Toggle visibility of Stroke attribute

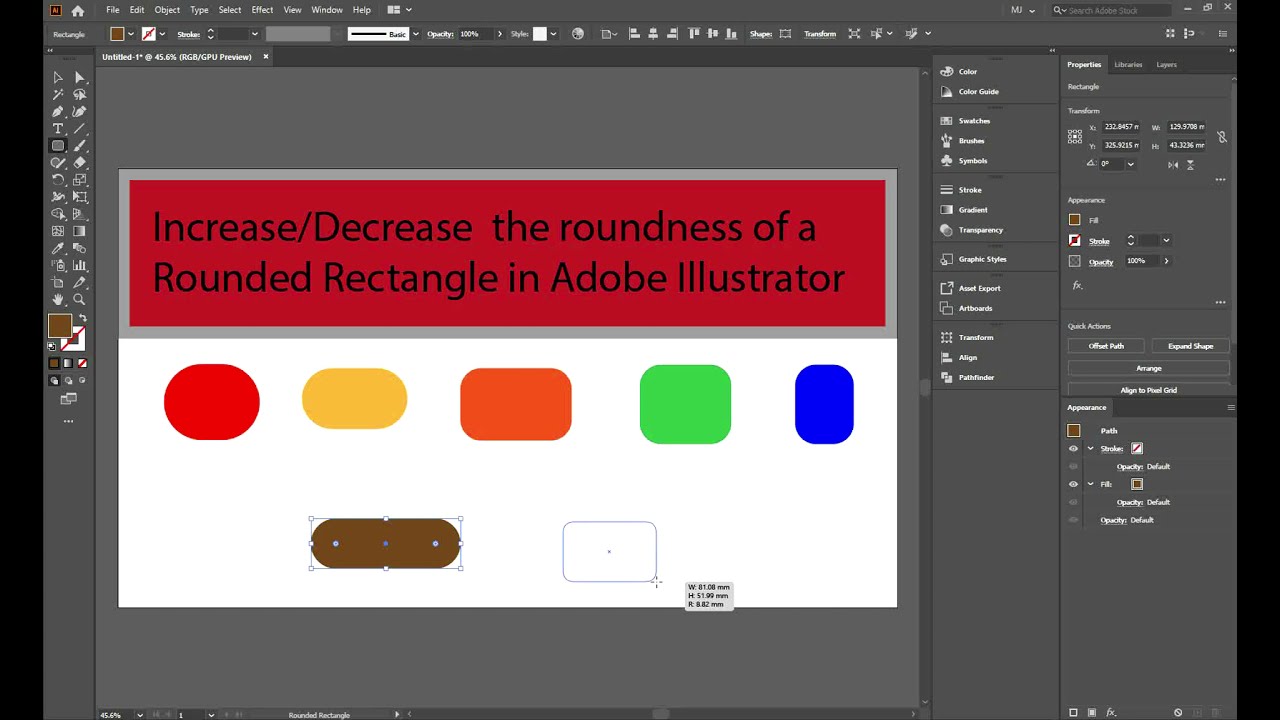pos(1073,449)
